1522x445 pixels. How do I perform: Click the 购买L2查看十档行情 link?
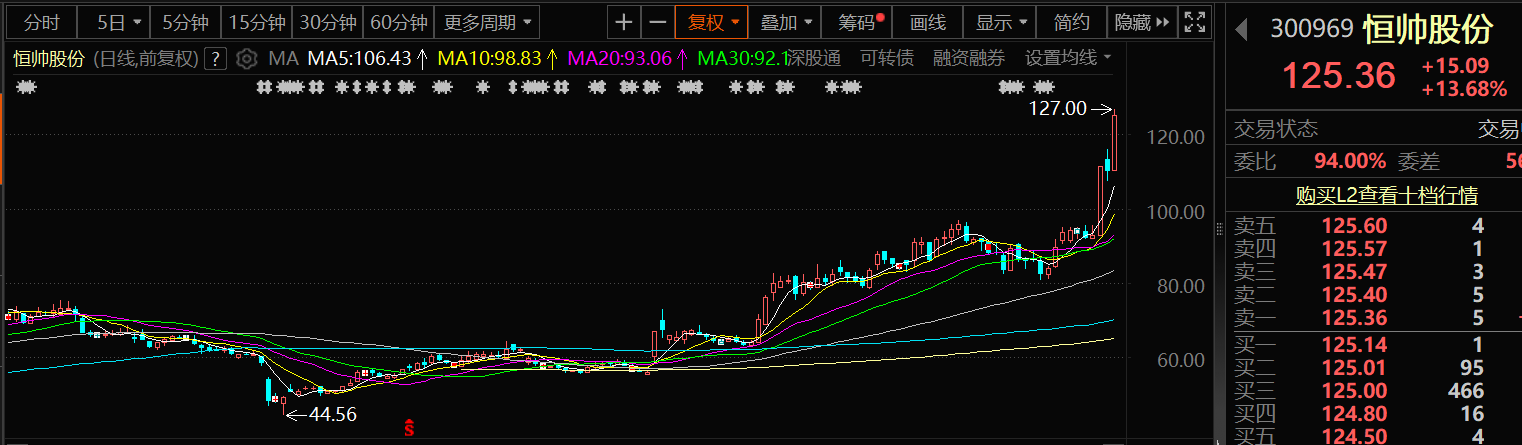coord(1386,195)
